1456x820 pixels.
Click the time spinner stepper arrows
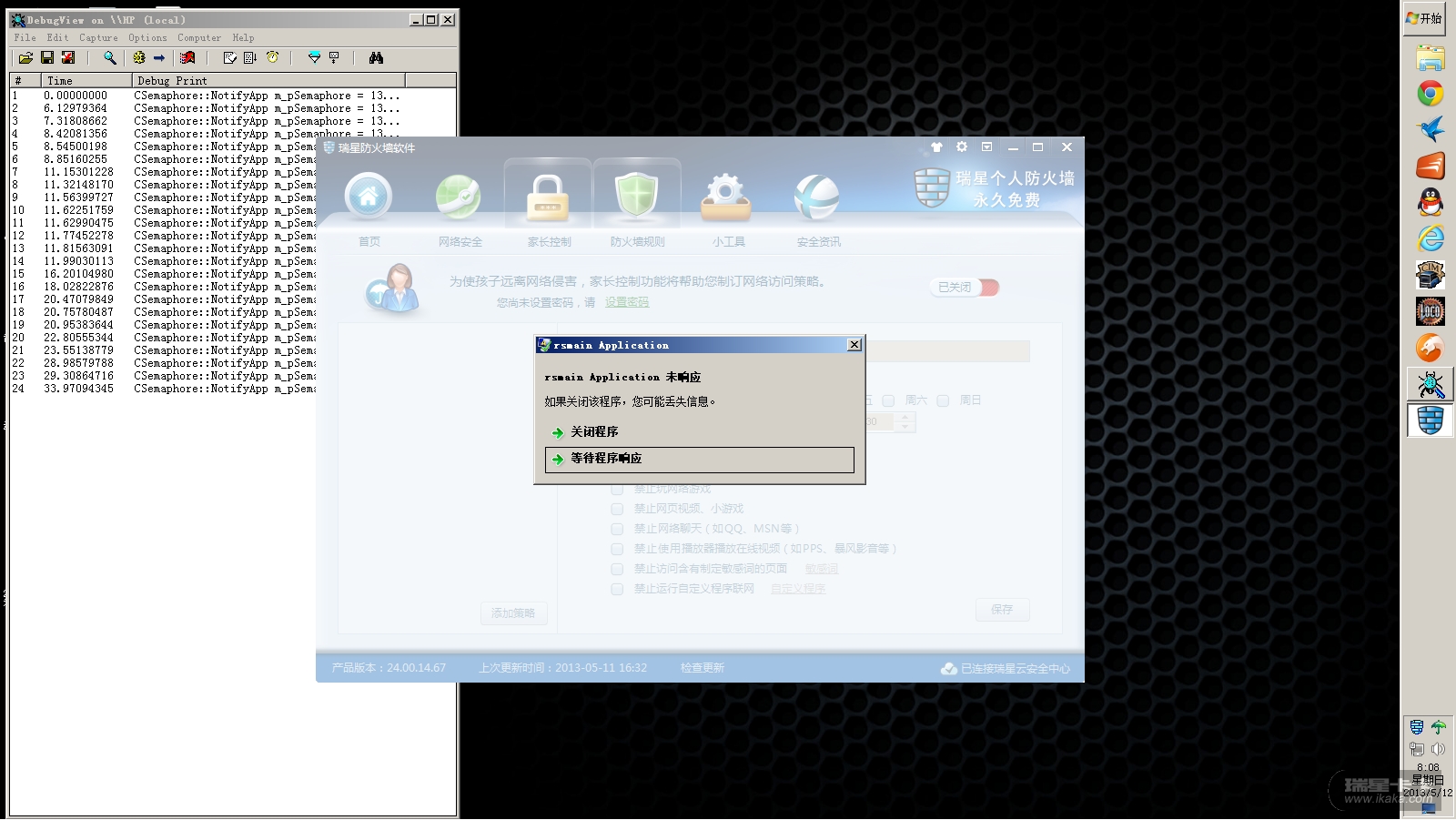(904, 422)
